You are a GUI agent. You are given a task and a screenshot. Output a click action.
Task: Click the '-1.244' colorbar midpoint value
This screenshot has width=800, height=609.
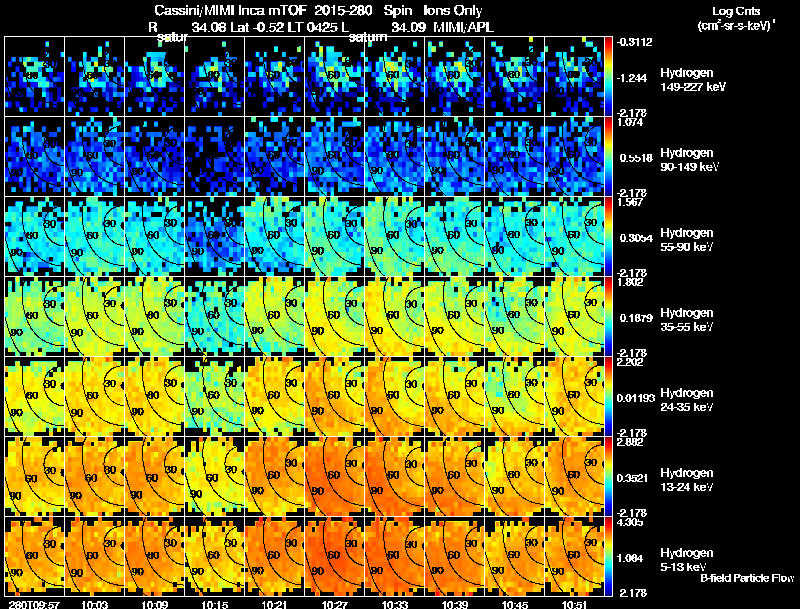click(632, 78)
